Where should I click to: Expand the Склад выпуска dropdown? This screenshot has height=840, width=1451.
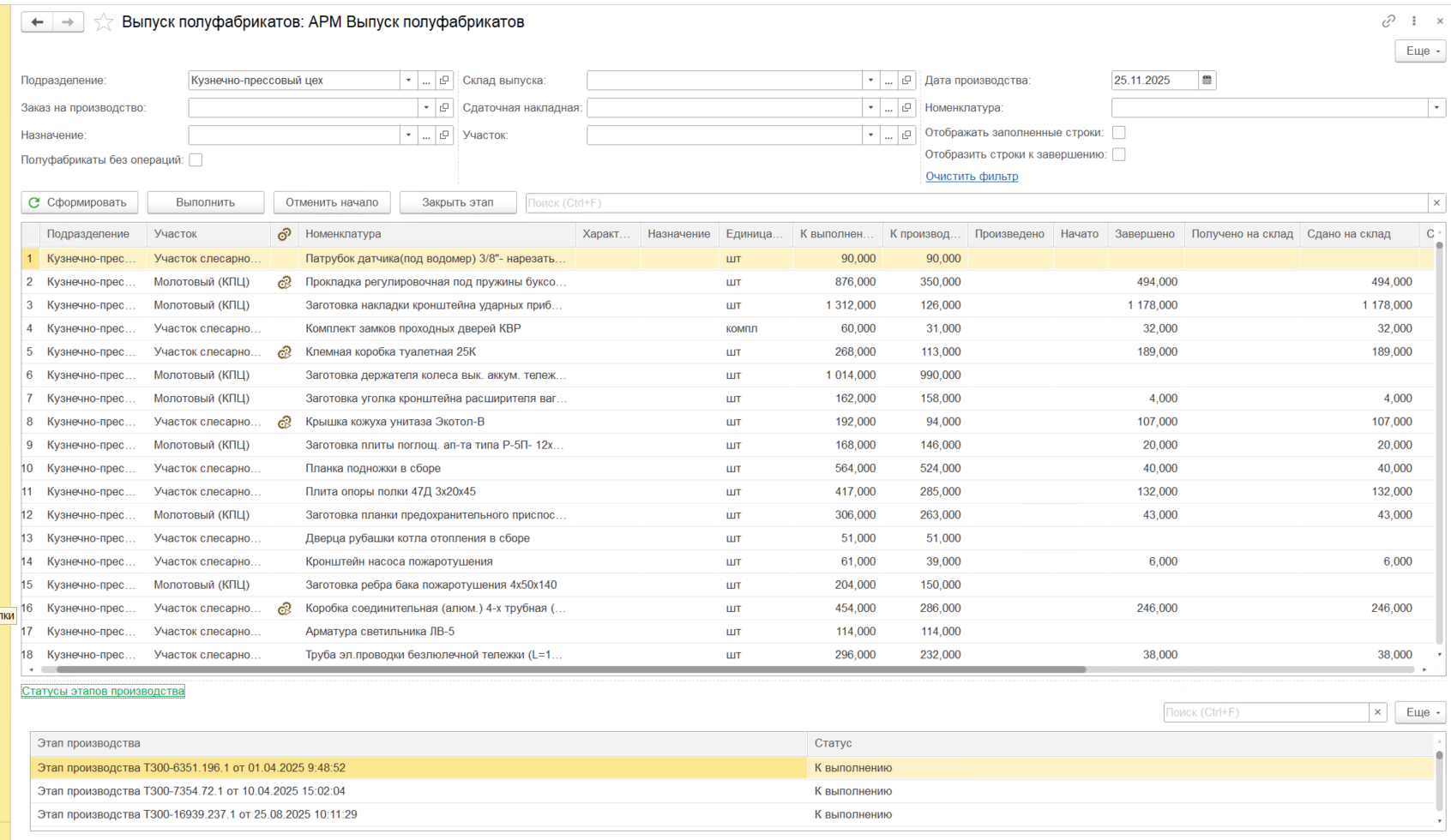(x=870, y=81)
